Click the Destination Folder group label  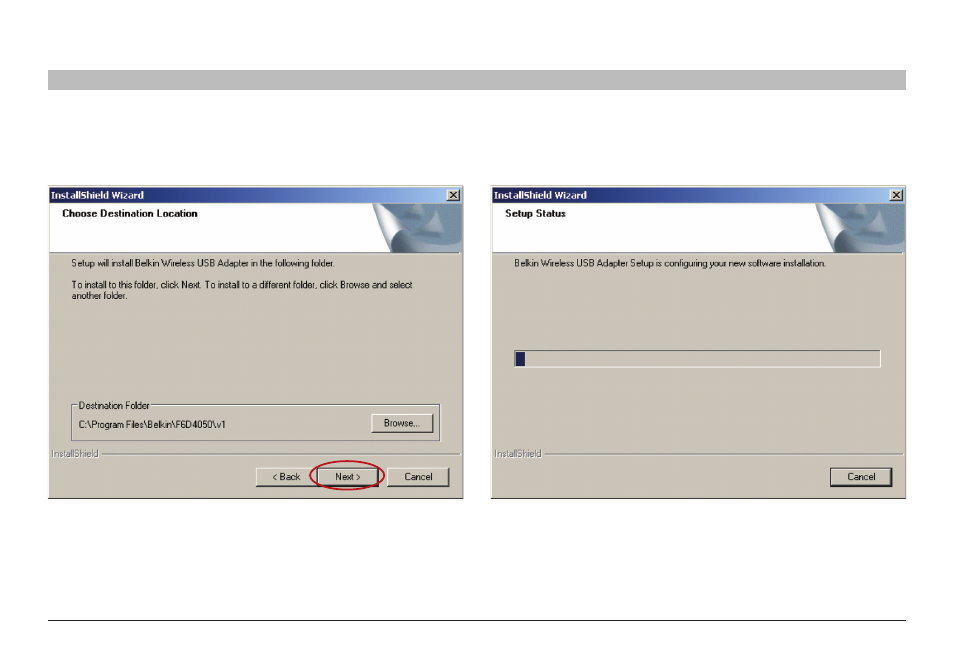pyautogui.click(x=114, y=405)
